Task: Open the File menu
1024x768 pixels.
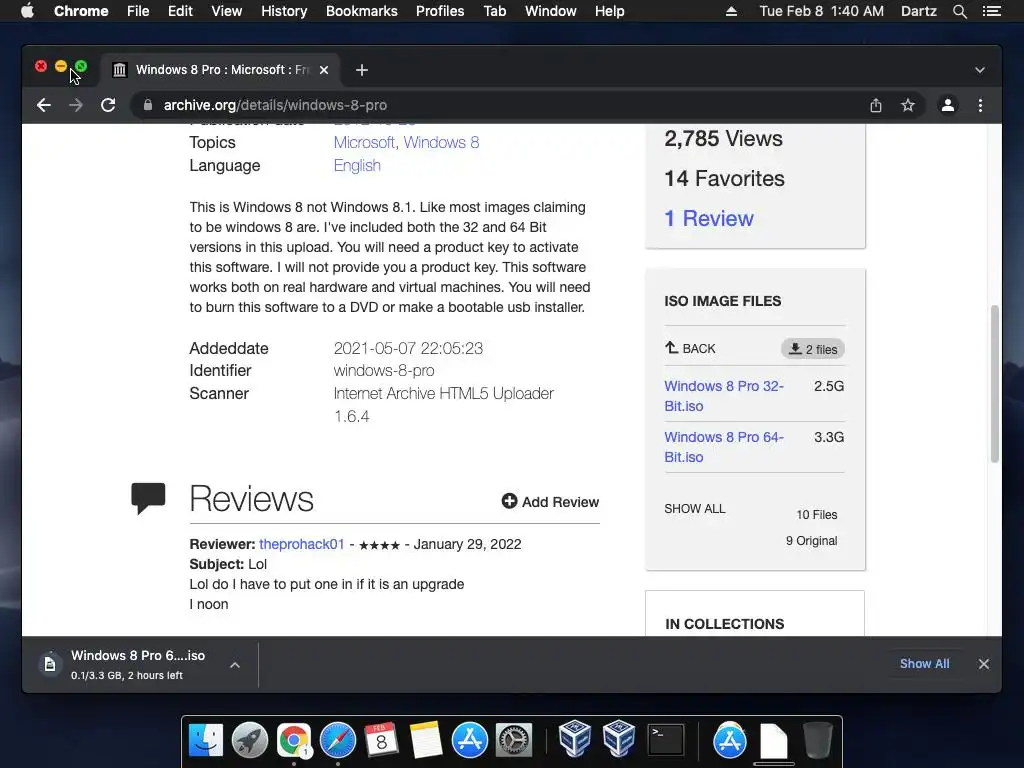Action: pyautogui.click(x=138, y=11)
